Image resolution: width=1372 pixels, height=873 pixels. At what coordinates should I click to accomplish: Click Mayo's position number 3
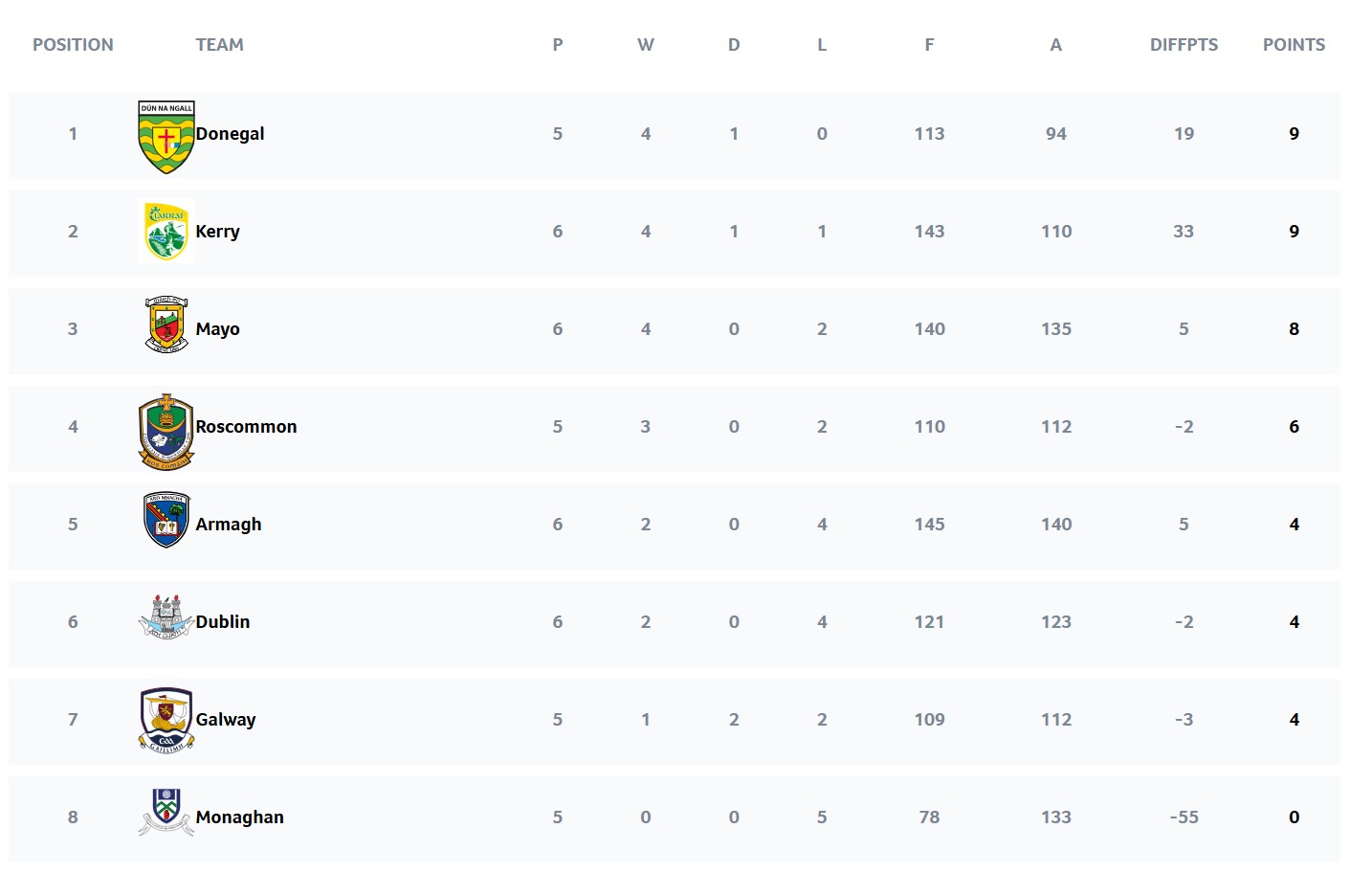73,329
